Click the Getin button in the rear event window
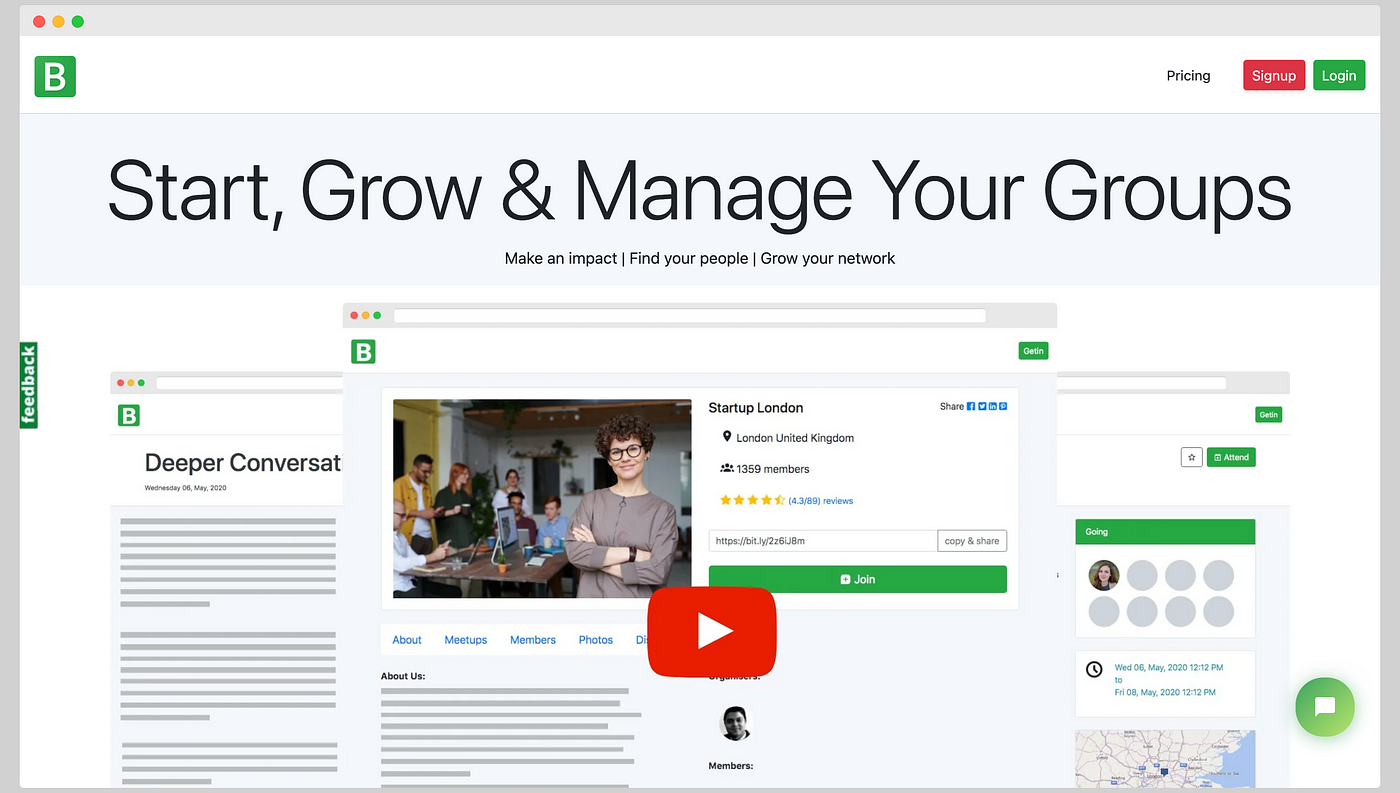The width and height of the screenshot is (1400, 793). 1268,415
